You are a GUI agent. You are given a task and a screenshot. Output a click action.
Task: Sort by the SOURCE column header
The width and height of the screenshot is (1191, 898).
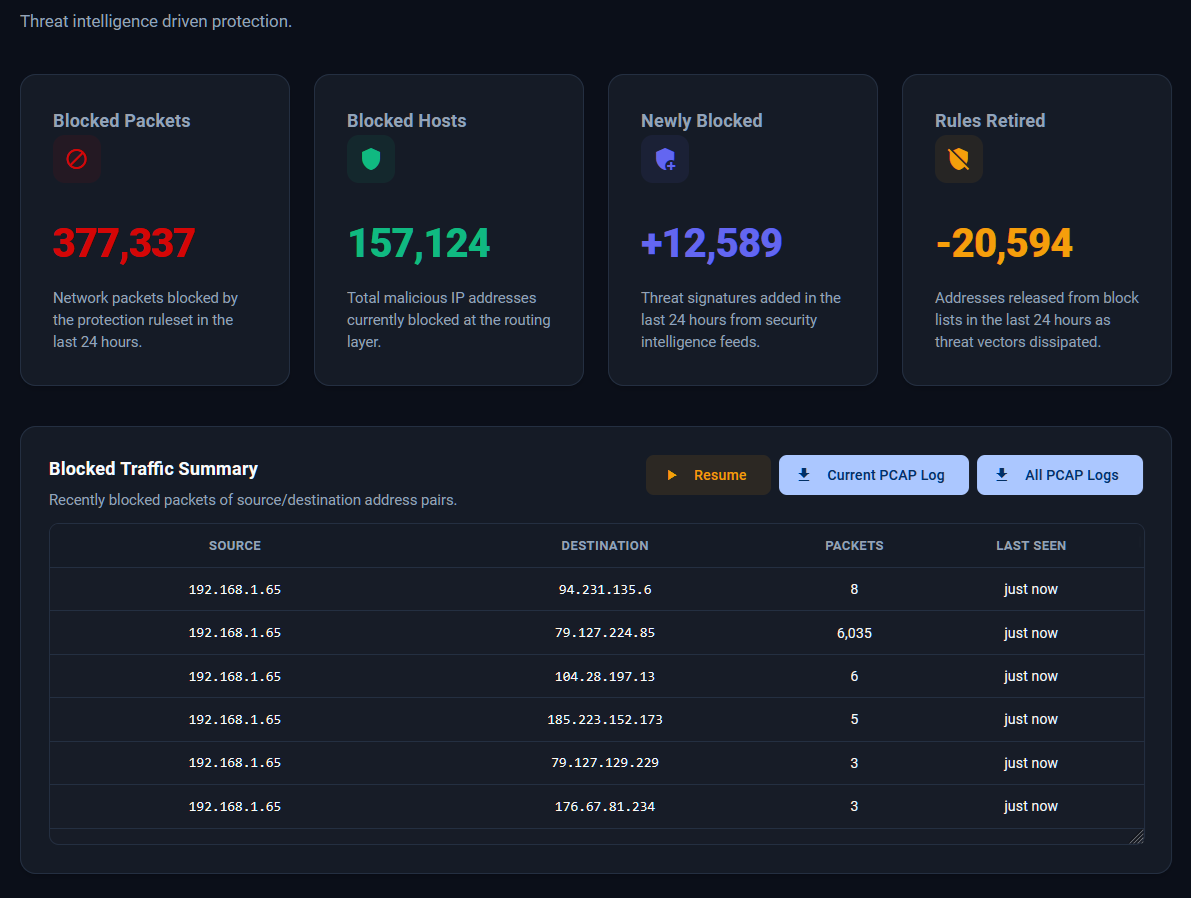click(235, 545)
